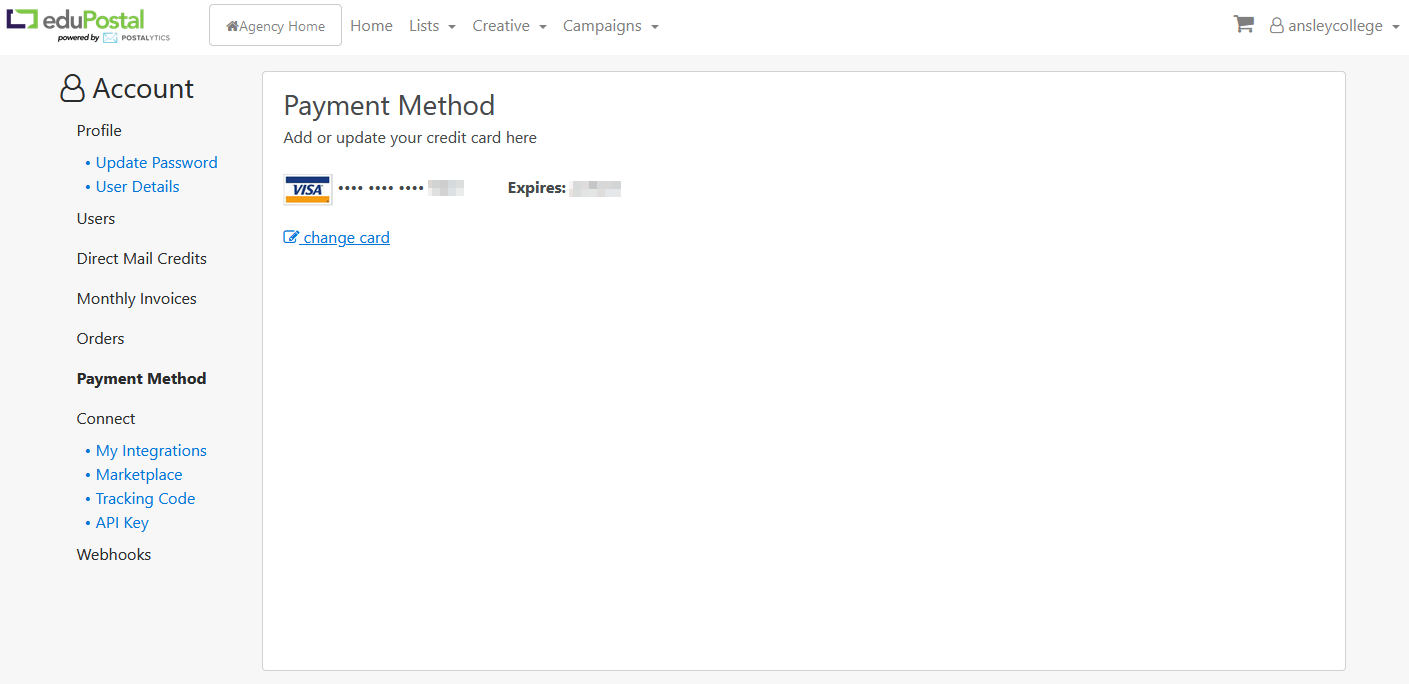
Task: Open the My Integrations link
Action: tap(151, 451)
